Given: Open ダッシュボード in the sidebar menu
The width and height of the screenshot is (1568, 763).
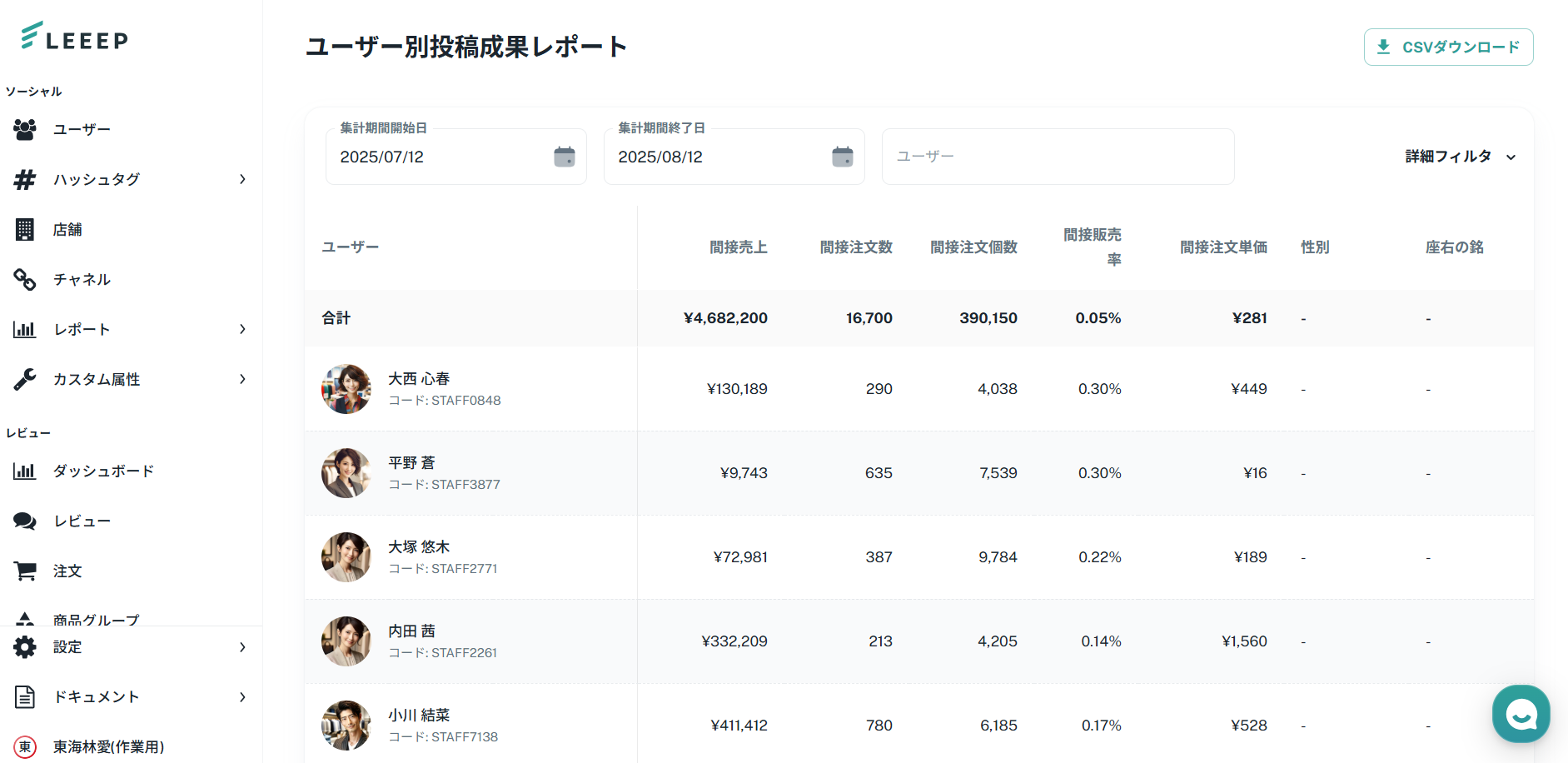Looking at the screenshot, I should tap(103, 471).
